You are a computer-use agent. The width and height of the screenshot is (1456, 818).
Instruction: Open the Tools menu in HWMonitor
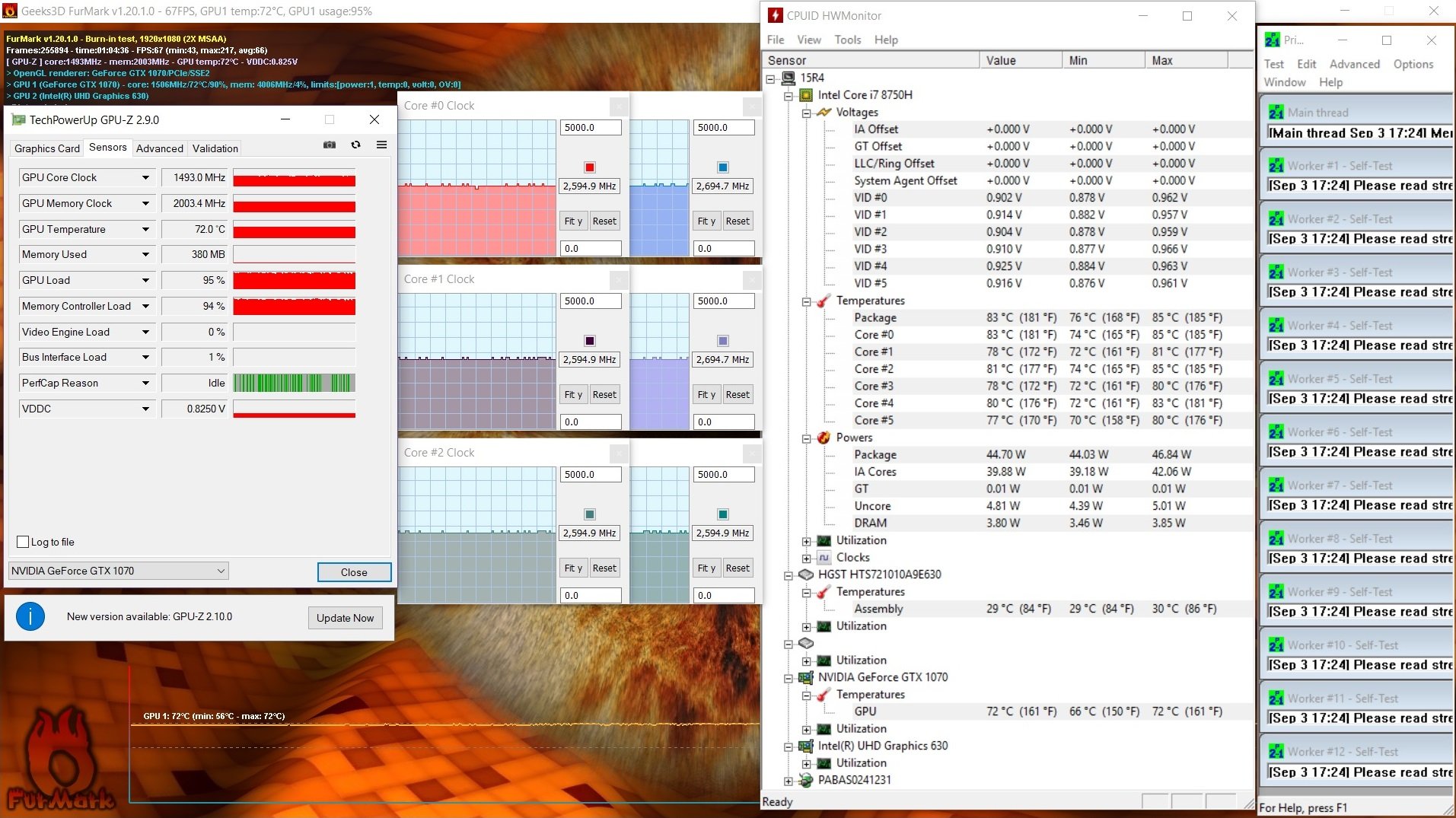847,40
